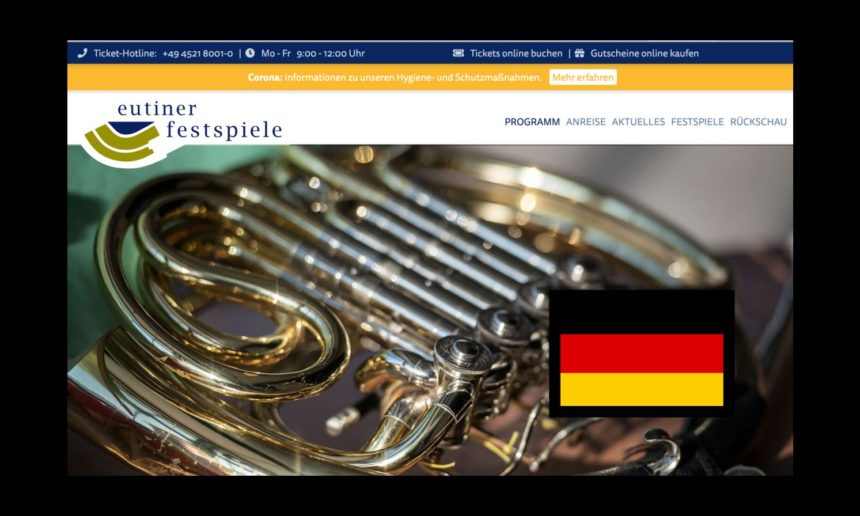Viewport: 860px width, 516px height.
Task: Click the Eutiner Festspiele logo emblem
Action: pos(122,143)
